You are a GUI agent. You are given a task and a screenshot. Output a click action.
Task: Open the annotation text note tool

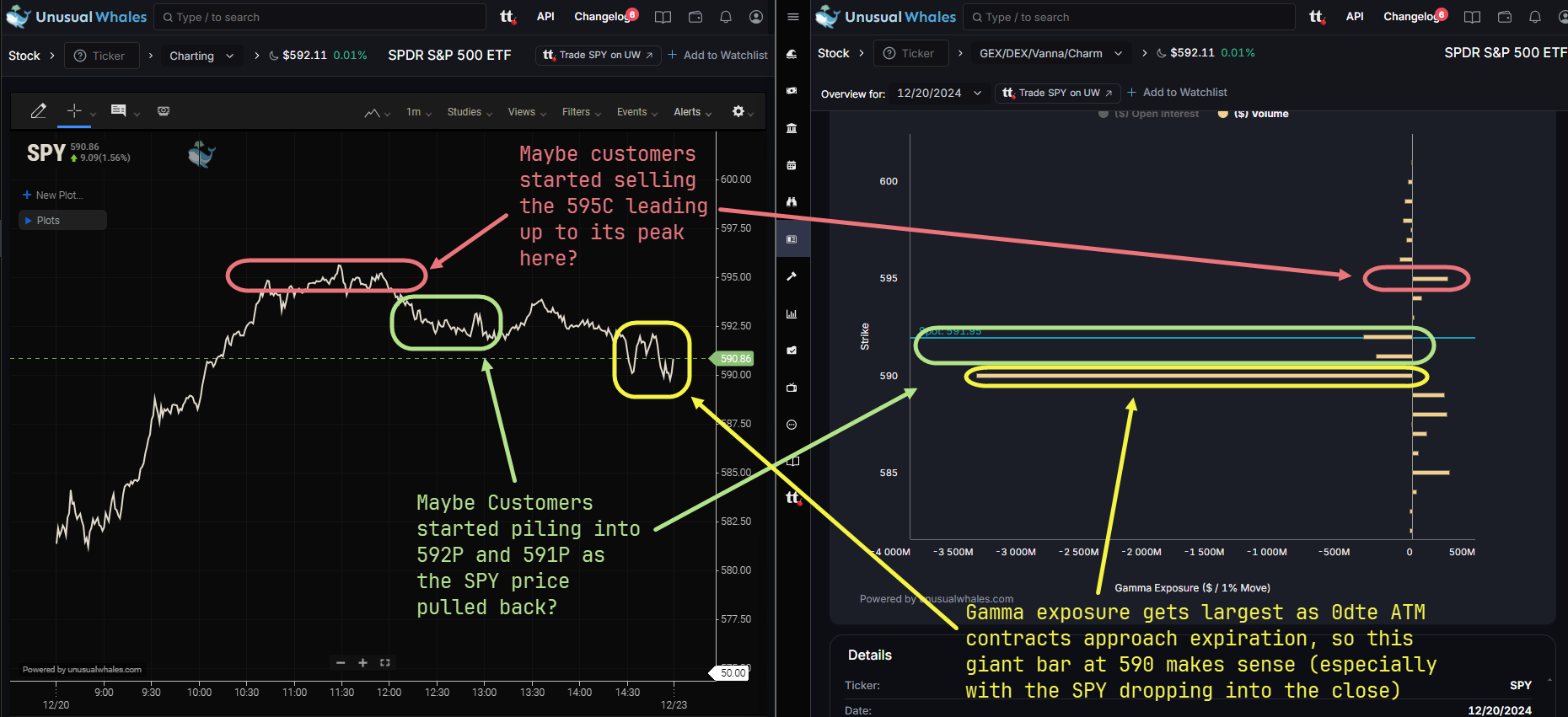[119, 110]
